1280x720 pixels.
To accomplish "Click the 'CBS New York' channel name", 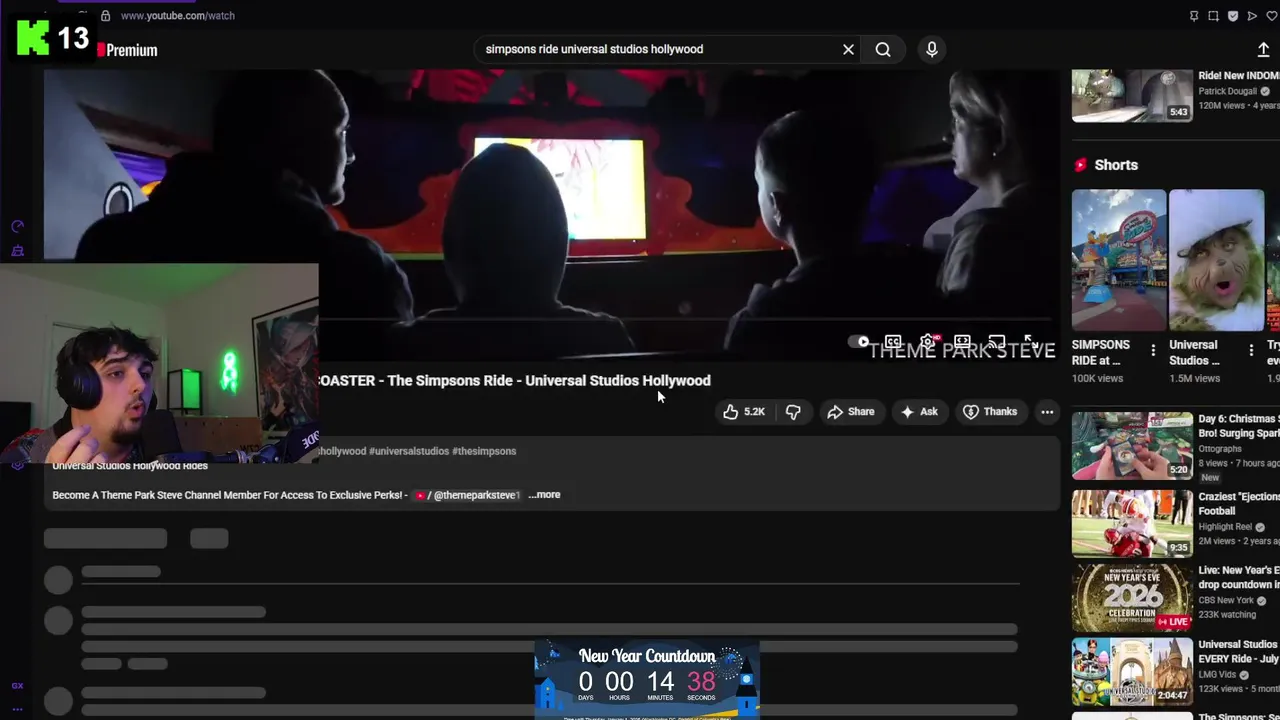I will [x=1226, y=600].
